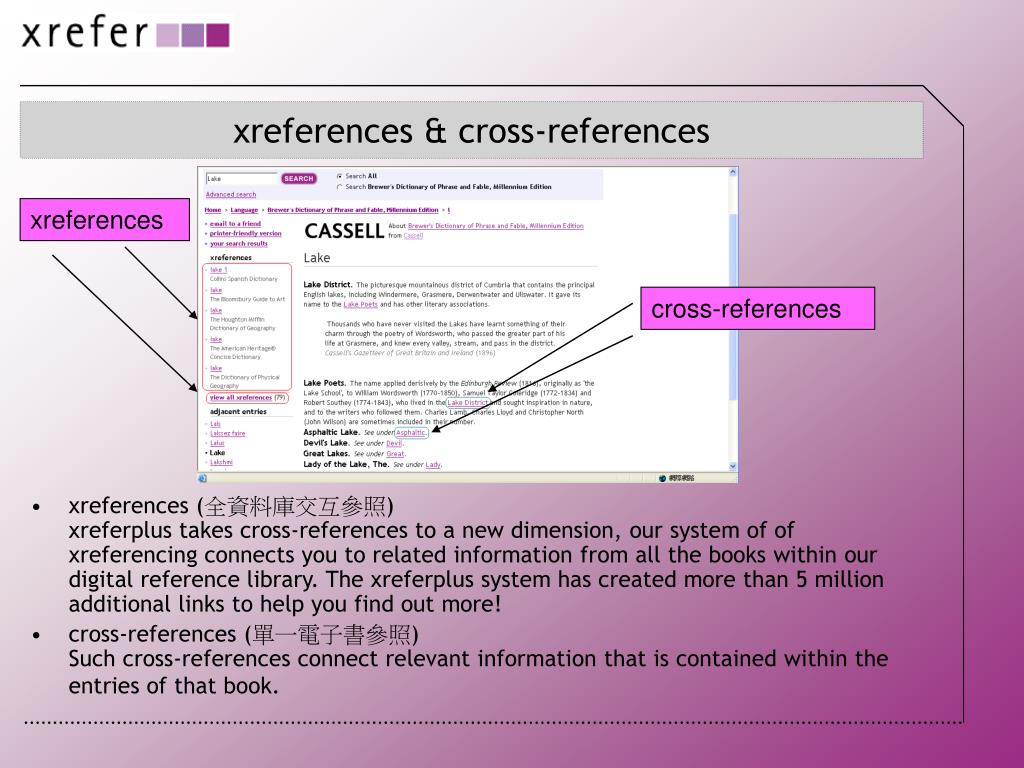Follow the 'Lake Poets' link in Lake District paragraph

(360, 304)
